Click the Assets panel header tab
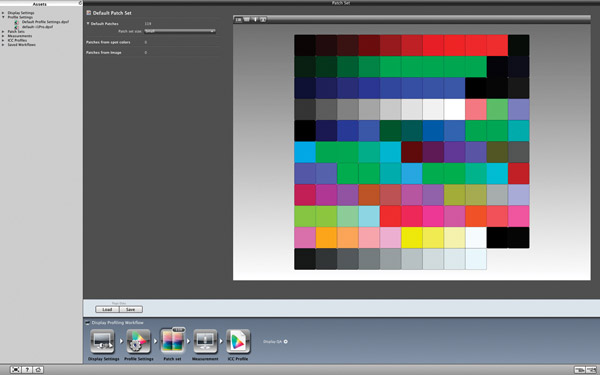Viewport: 600px width, 375px height. (x=40, y=3)
